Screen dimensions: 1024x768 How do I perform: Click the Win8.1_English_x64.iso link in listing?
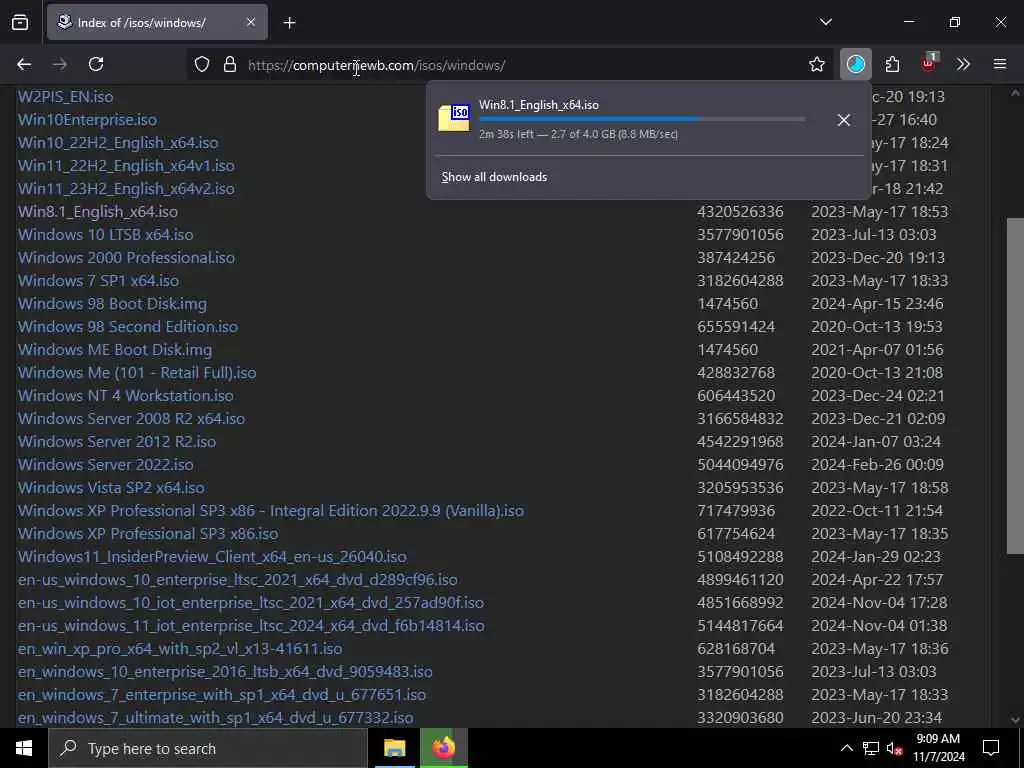pos(98,212)
